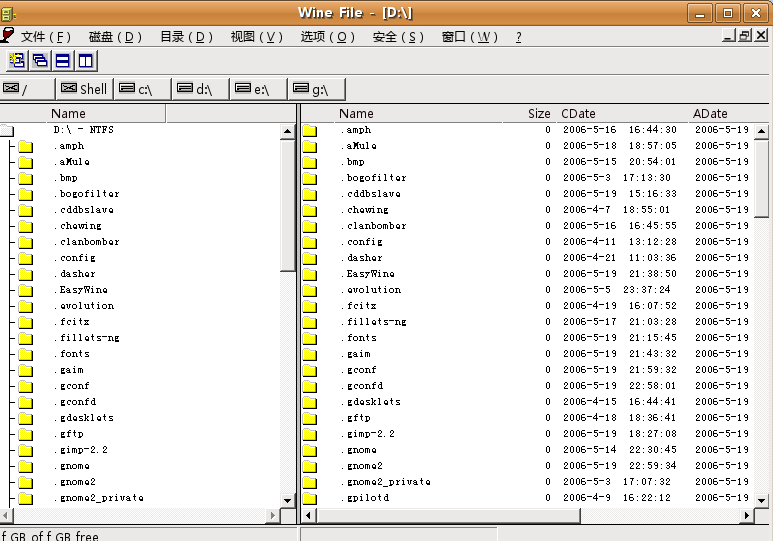Click the CDate column header
The image size is (773, 541).
[623, 114]
